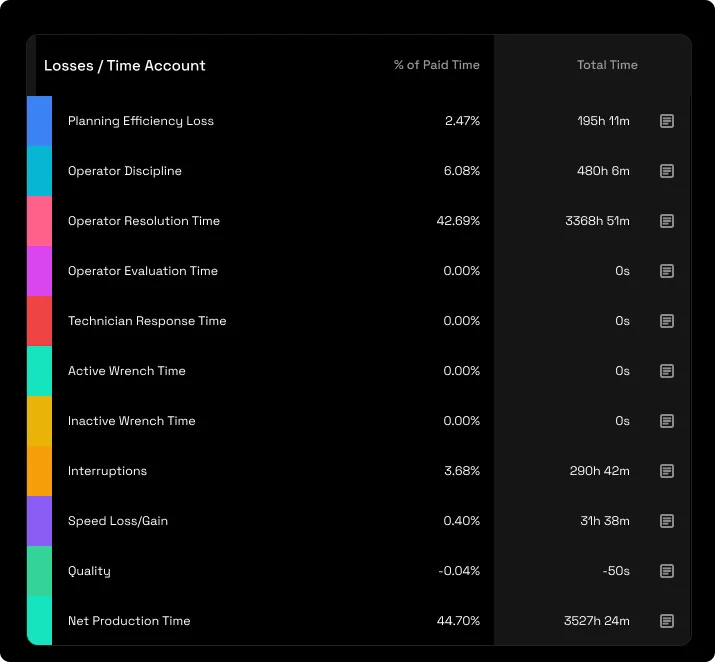This screenshot has height=662, width=715.
Task: Click the Net Production Time color swatch
Action: click(39, 621)
